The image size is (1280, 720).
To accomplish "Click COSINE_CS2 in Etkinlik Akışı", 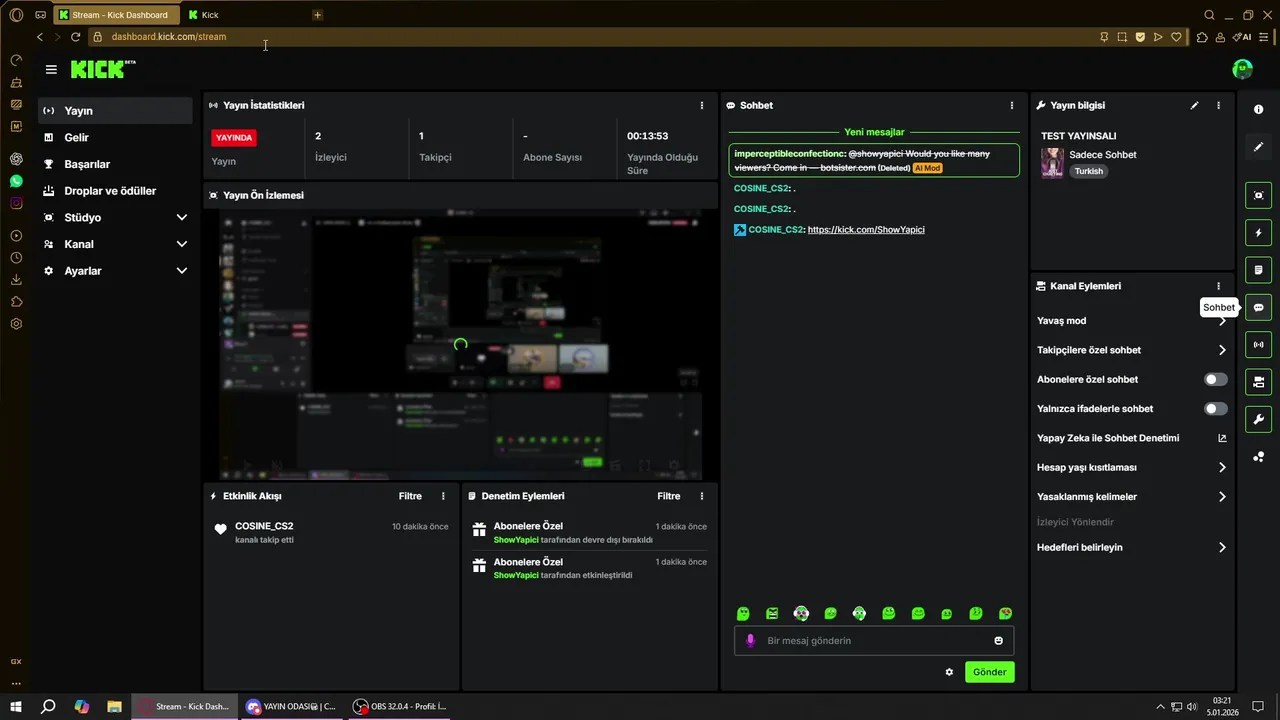I will (264, 526).
